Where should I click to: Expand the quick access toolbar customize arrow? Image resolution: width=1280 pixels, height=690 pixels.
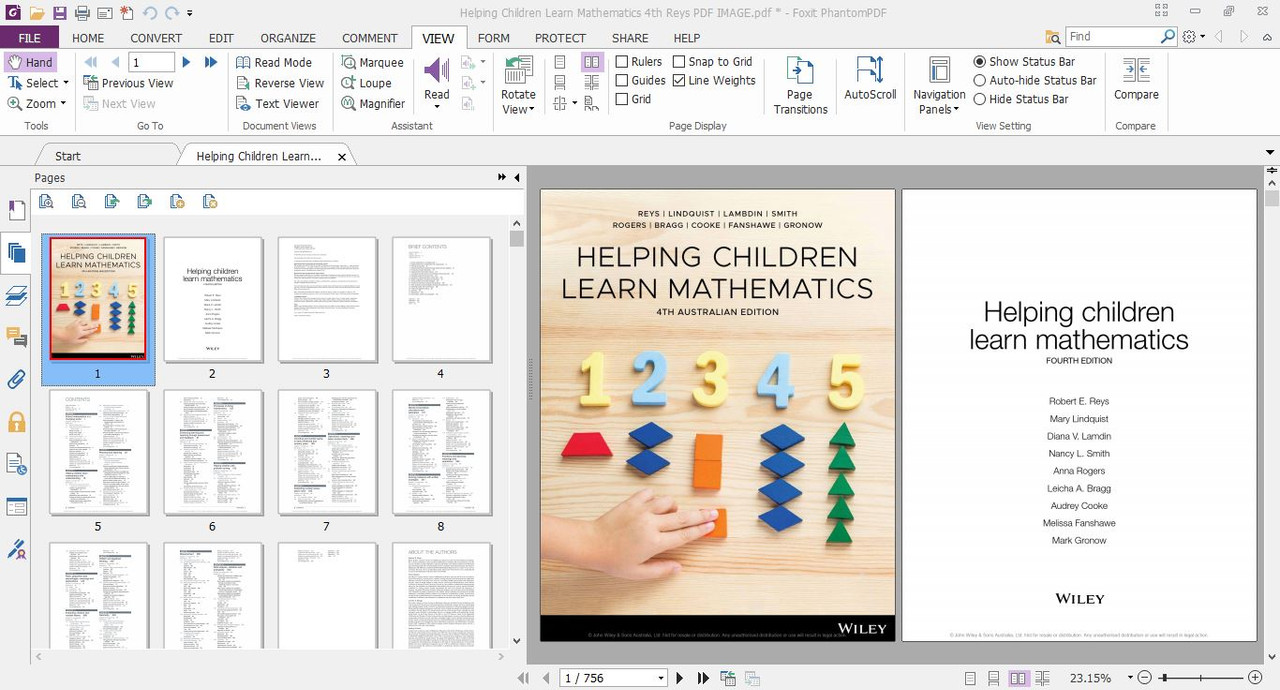[190, 13]
